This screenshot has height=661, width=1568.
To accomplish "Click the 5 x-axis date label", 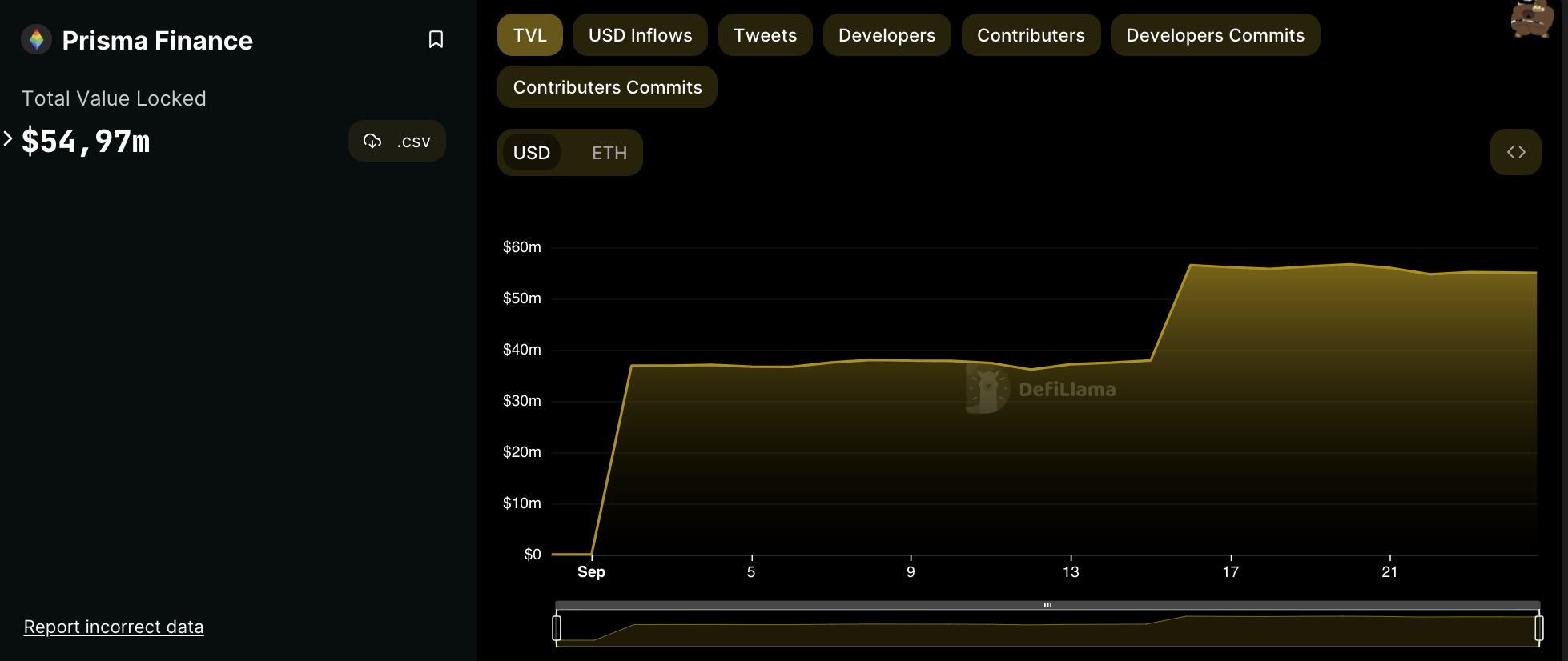I will (751, 572).
